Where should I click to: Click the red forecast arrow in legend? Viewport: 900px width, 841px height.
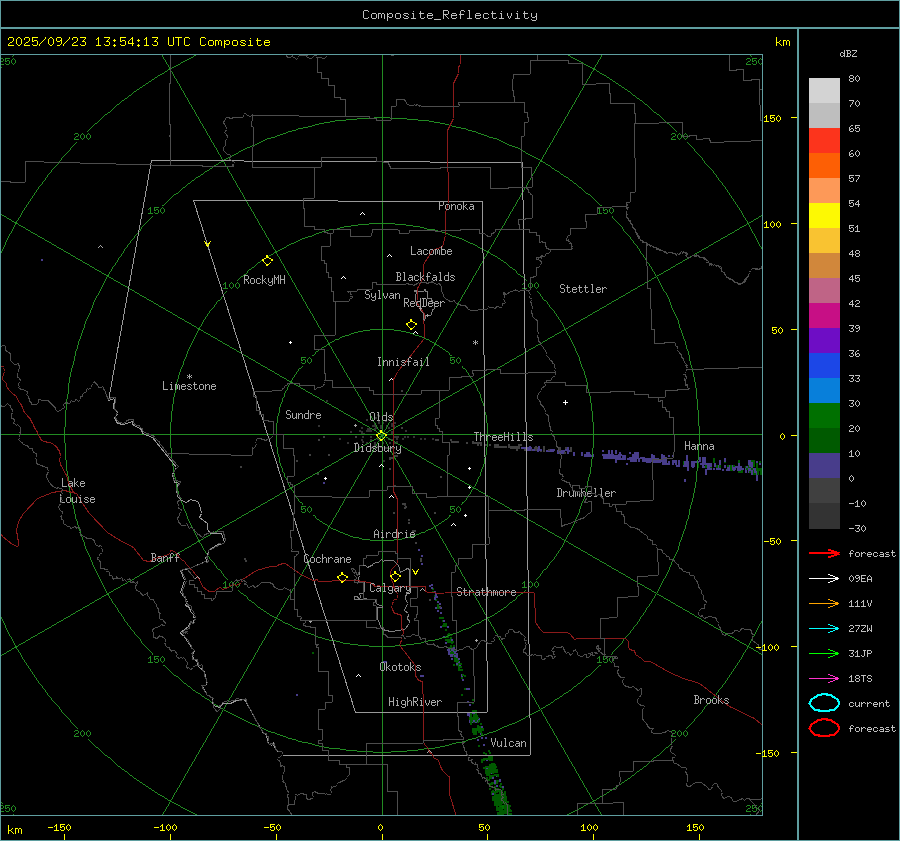[x=824, y=553]
